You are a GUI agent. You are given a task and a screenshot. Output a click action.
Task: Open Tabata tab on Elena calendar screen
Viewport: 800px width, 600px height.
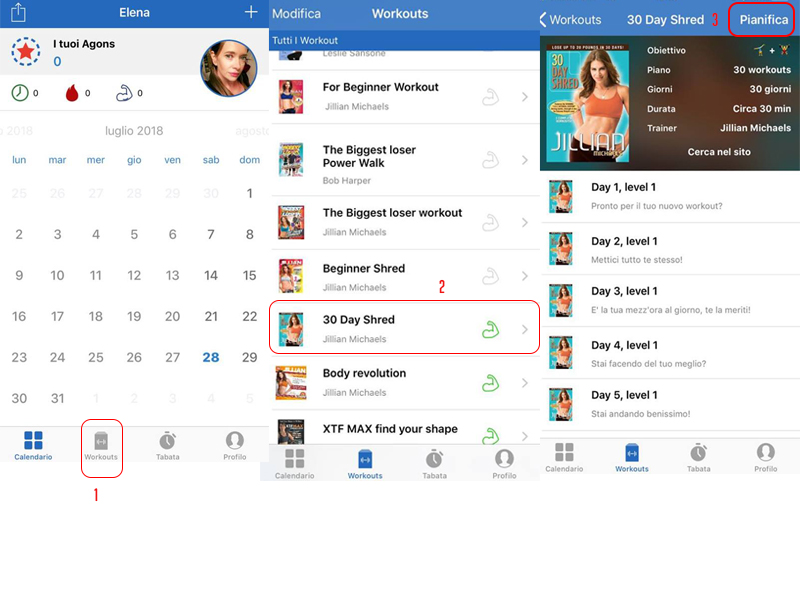pos(167,447)
